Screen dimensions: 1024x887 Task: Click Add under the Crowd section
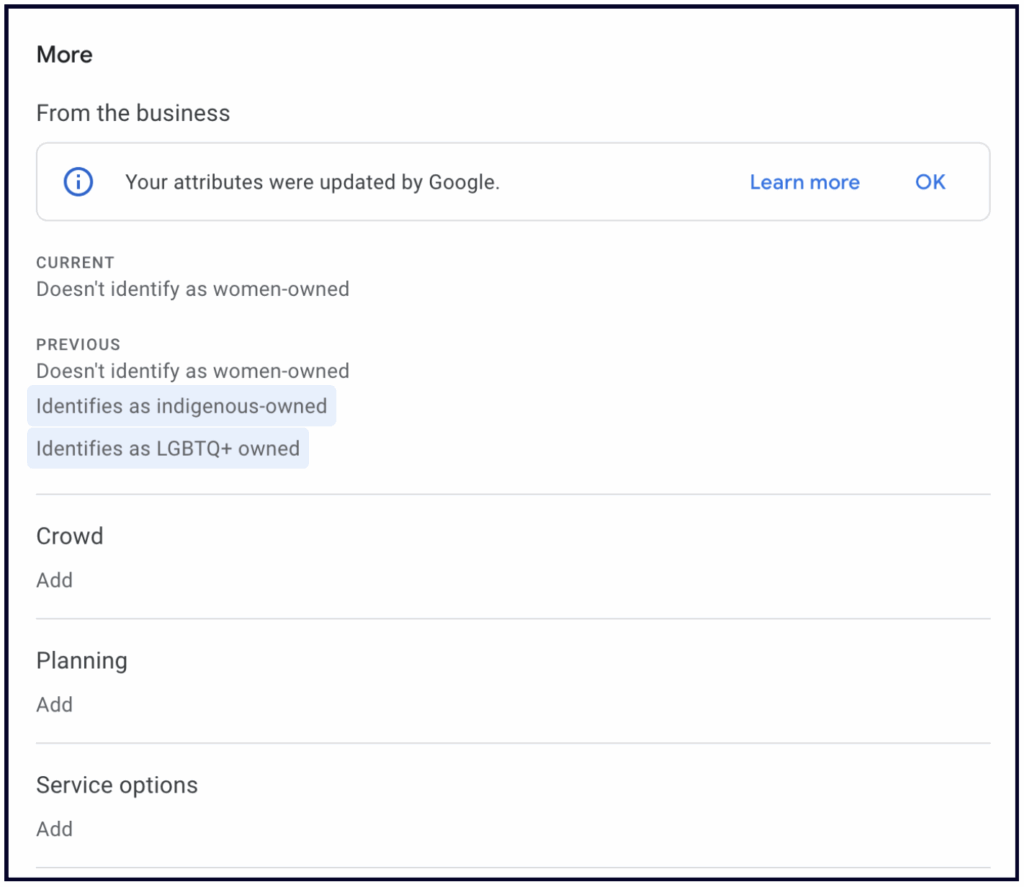click(54, 580)
